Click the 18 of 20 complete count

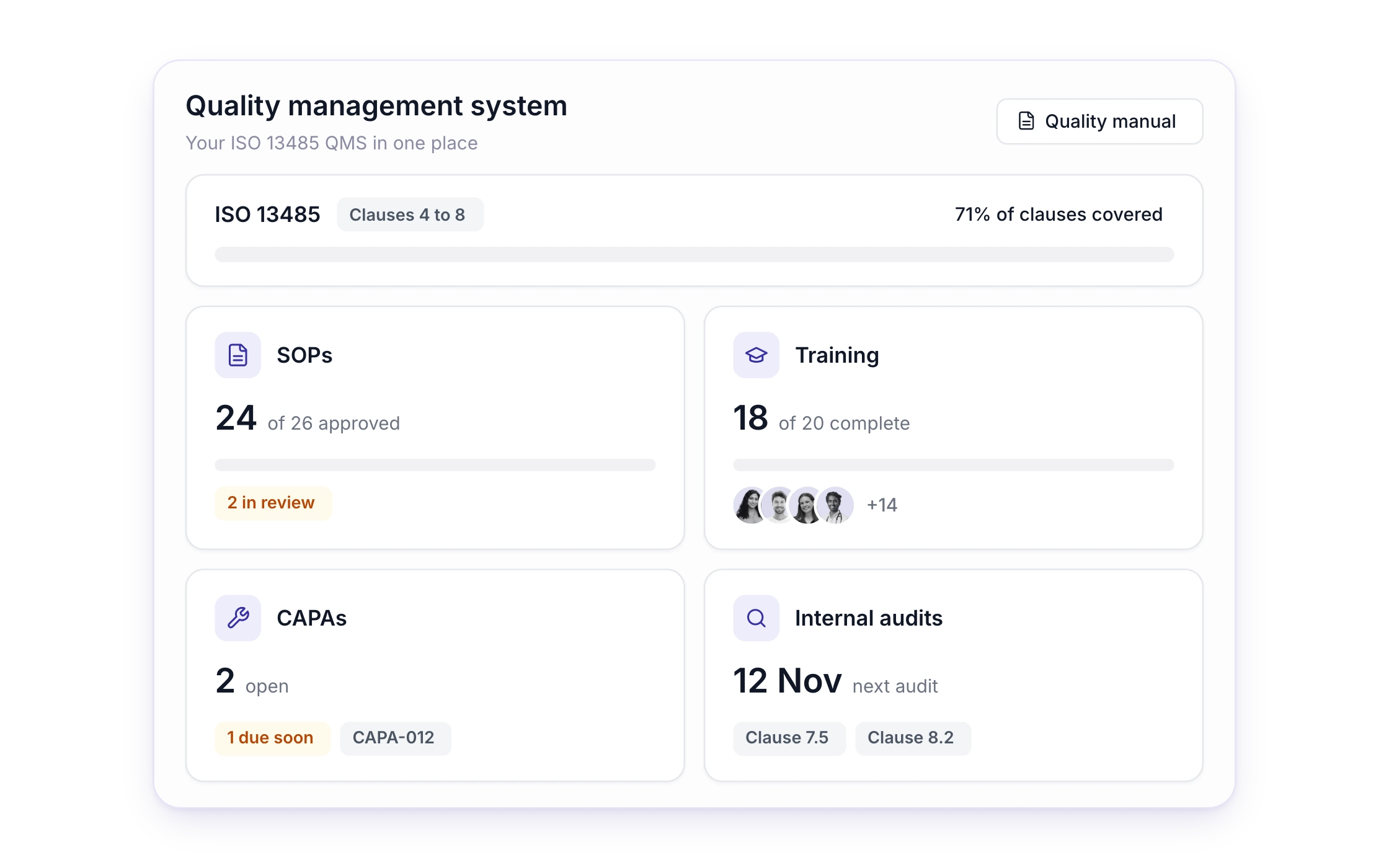pyautogui.click(x=822, y=418)
